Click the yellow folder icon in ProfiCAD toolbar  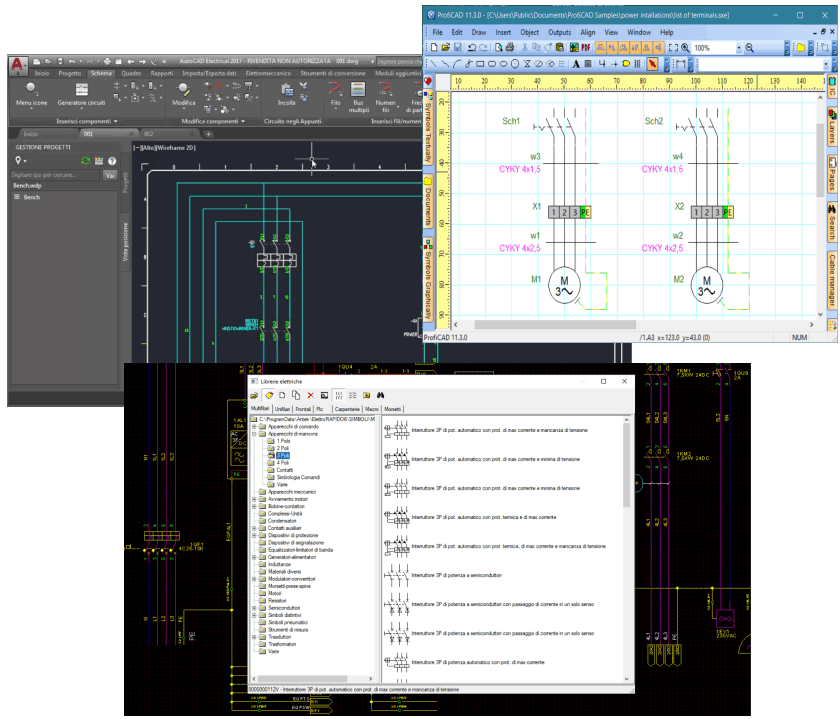click(x=800, y=48)
